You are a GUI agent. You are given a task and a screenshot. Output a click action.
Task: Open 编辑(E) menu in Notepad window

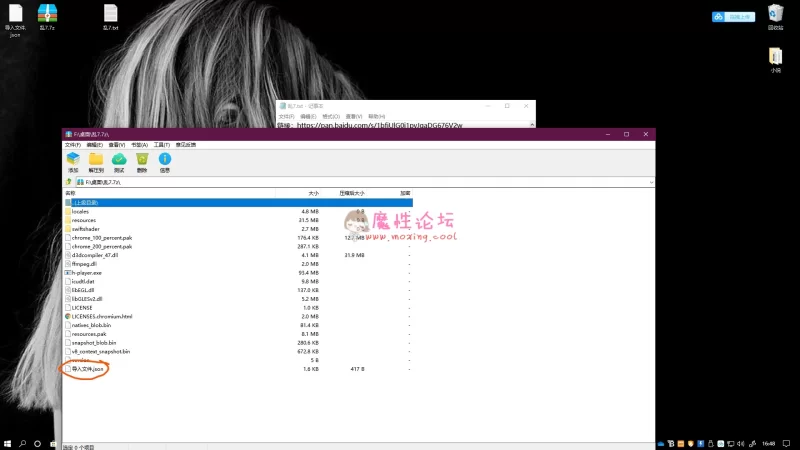tap(308, 116)
